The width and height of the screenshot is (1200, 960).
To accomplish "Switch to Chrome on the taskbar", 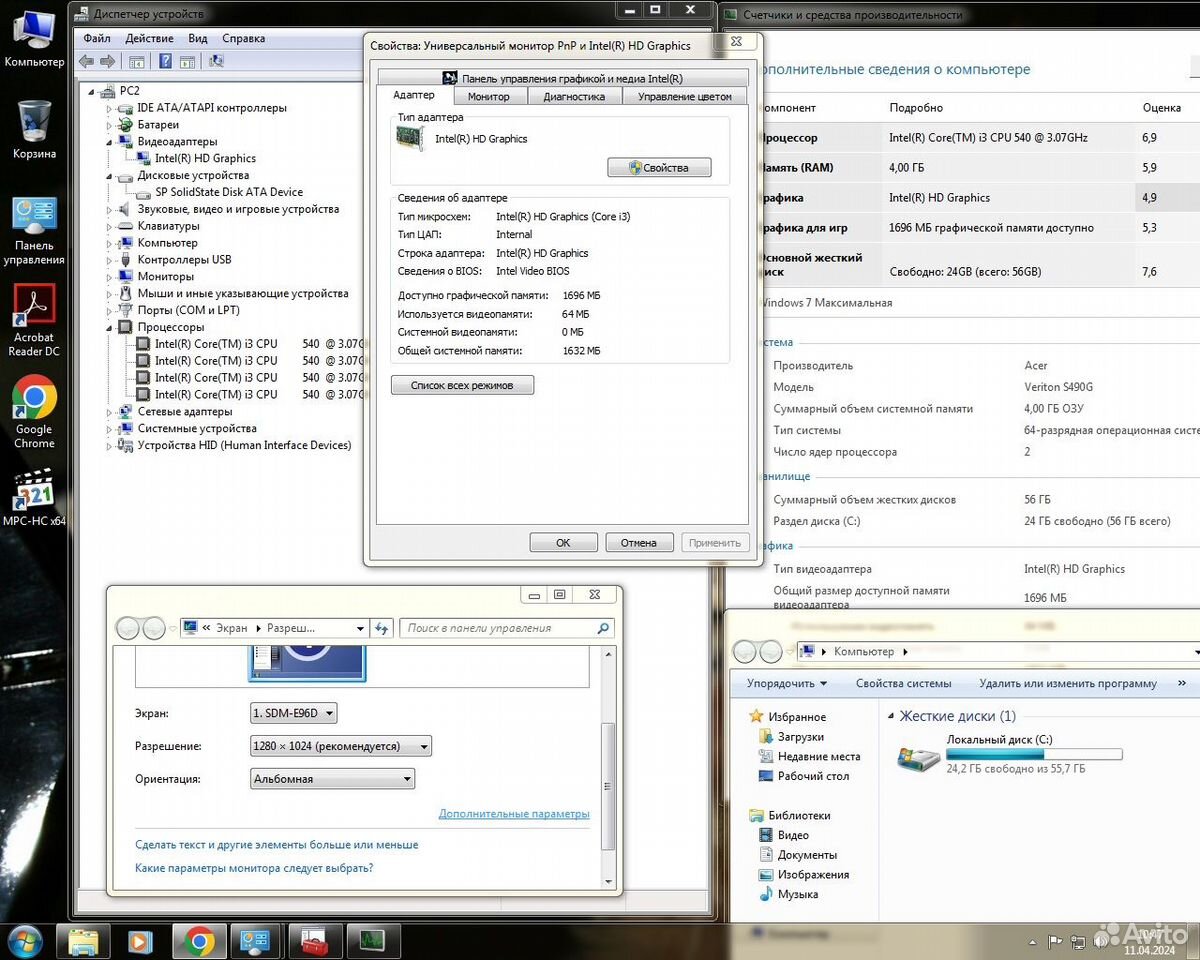I will pyautogui.click(x=199, y=941).
